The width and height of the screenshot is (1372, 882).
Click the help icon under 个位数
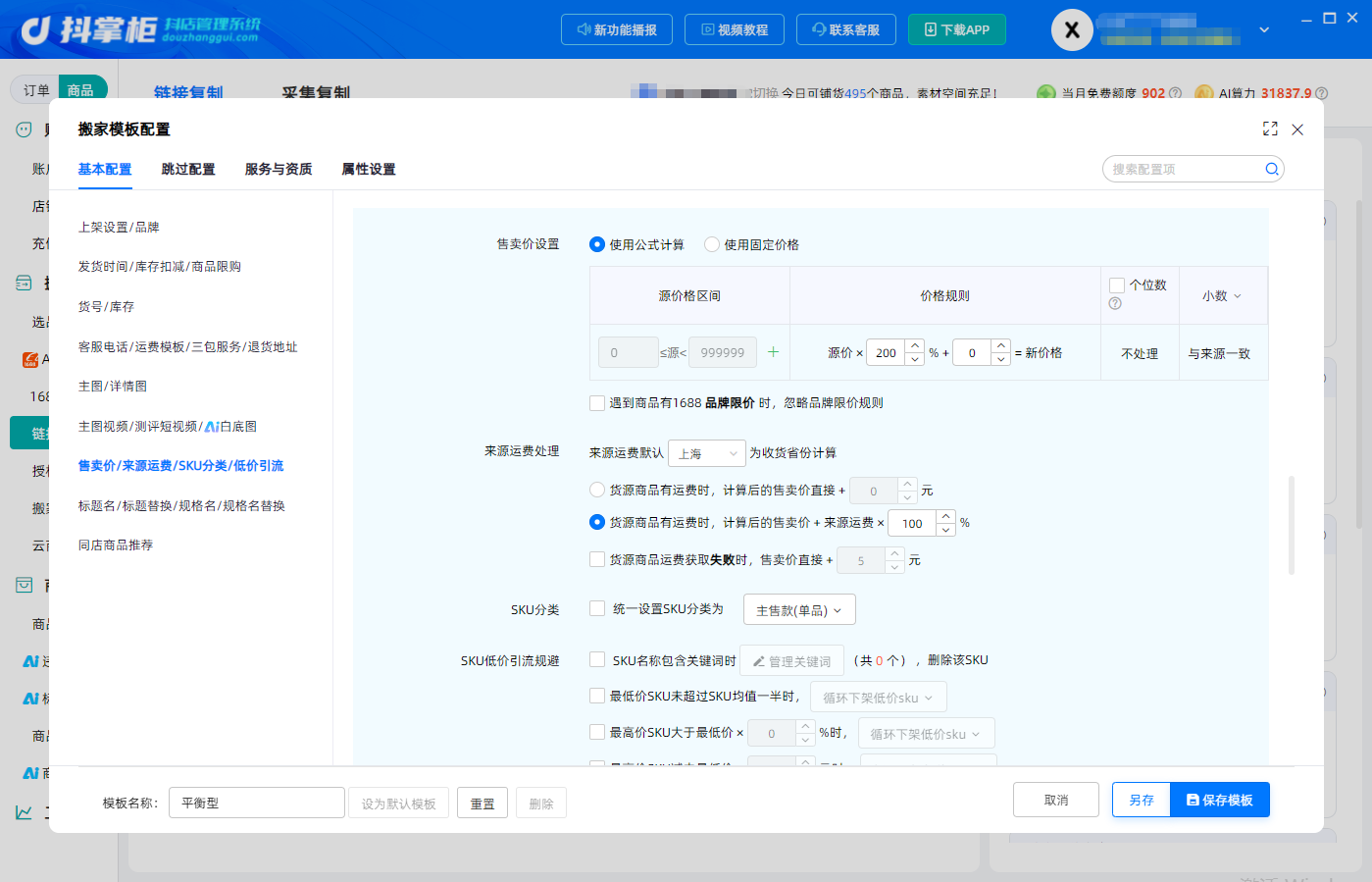coord(1115,303)
